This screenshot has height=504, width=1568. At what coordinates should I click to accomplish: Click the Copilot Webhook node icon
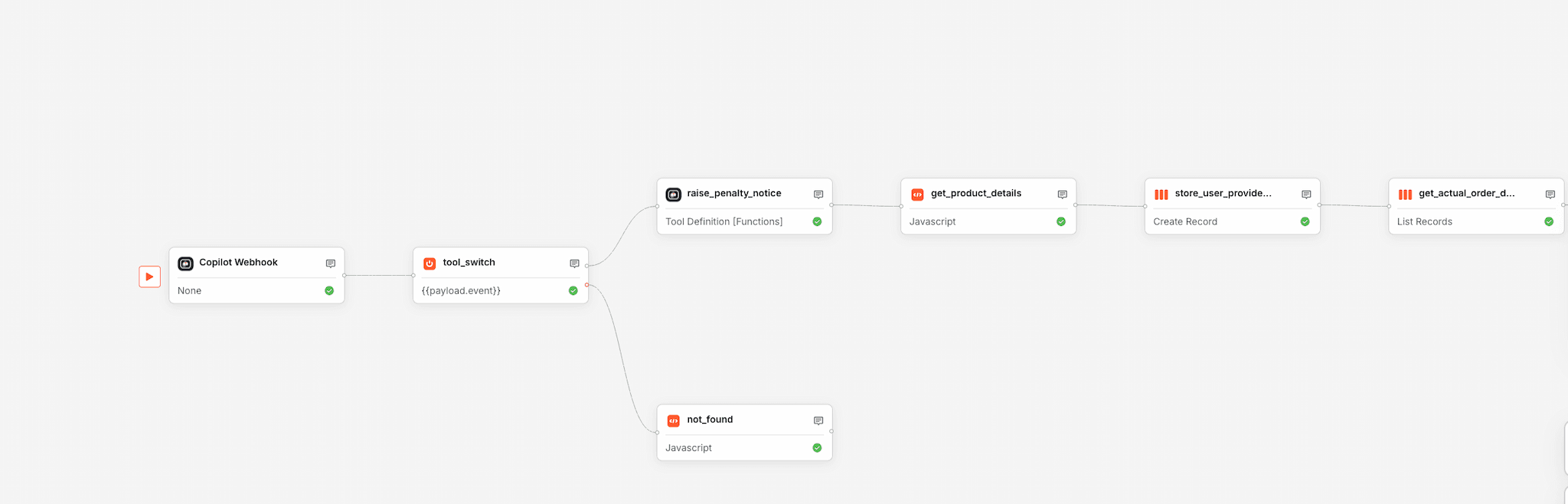pyautogui.click(x=185, y=263)
